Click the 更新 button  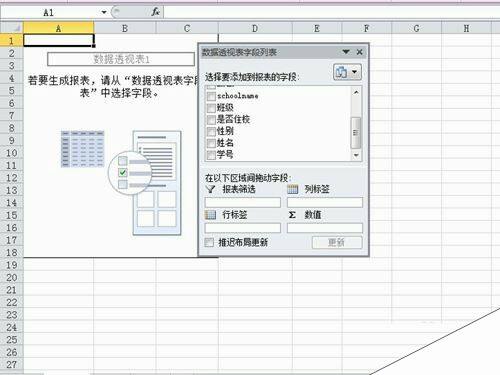tap(337, 242)
